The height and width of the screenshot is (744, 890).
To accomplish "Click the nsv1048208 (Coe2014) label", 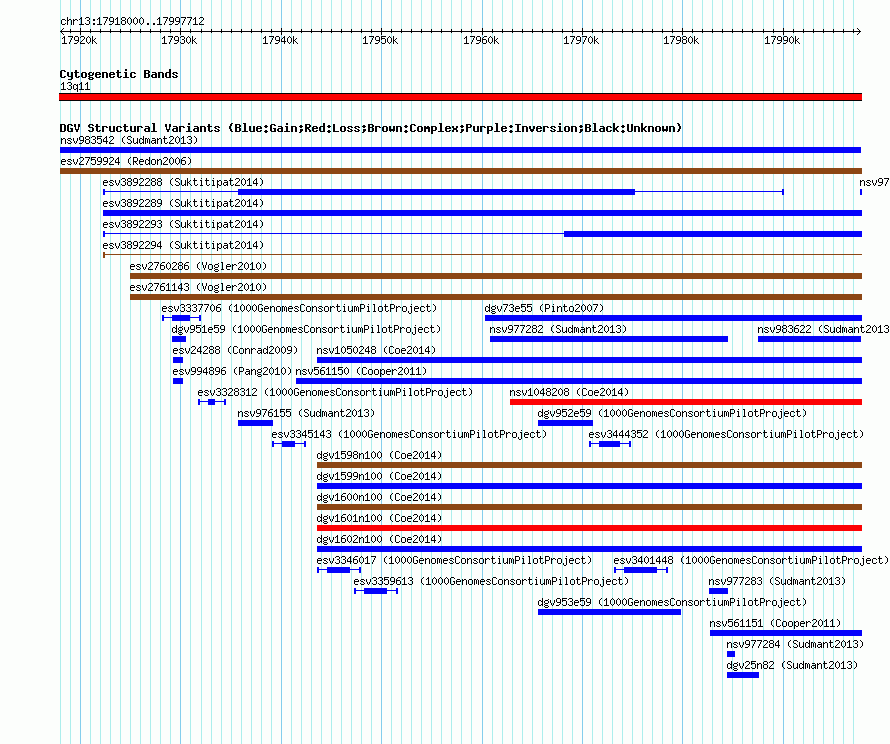I will 569,392.
